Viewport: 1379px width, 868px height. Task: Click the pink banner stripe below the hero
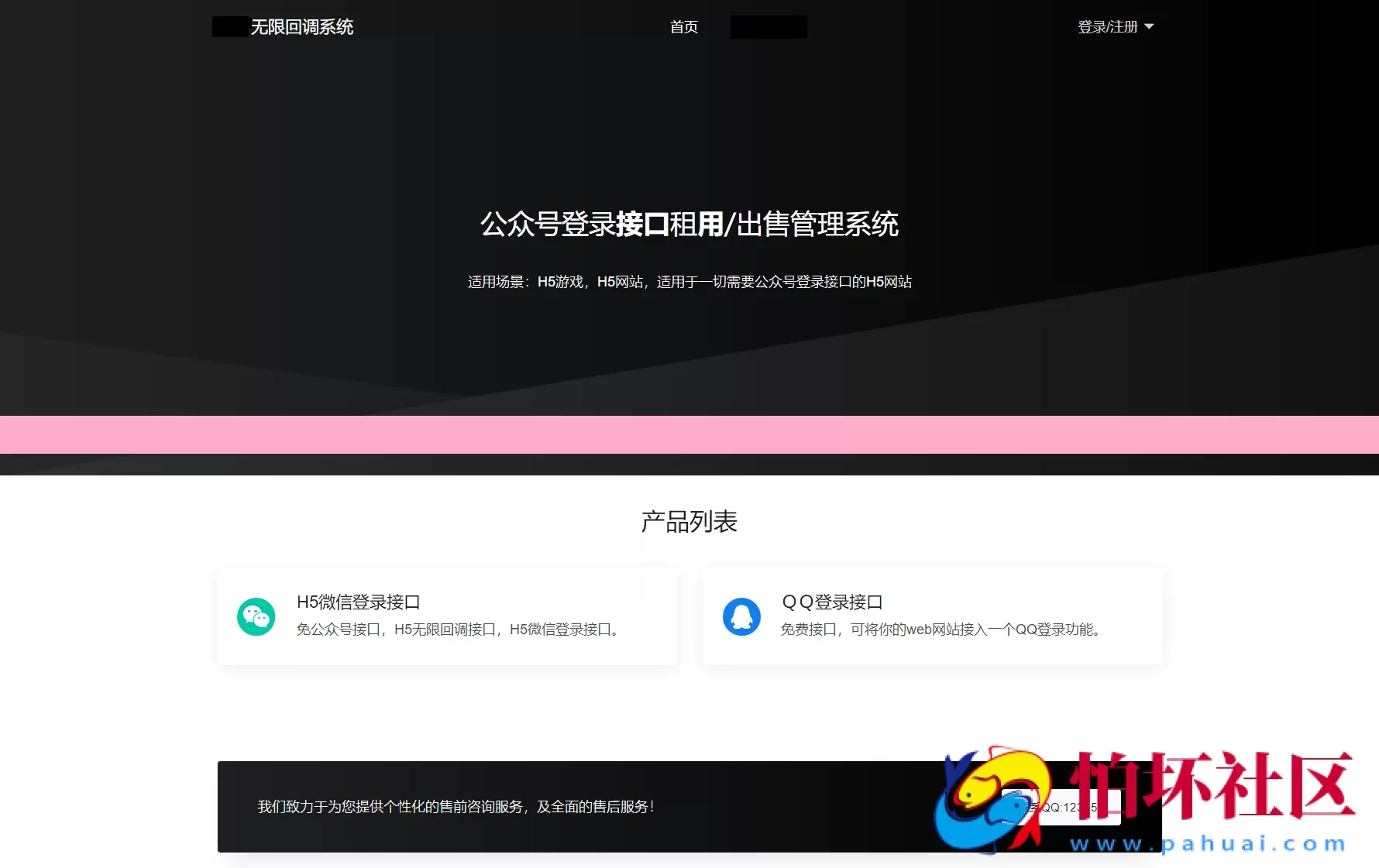[x=689, y=434]
